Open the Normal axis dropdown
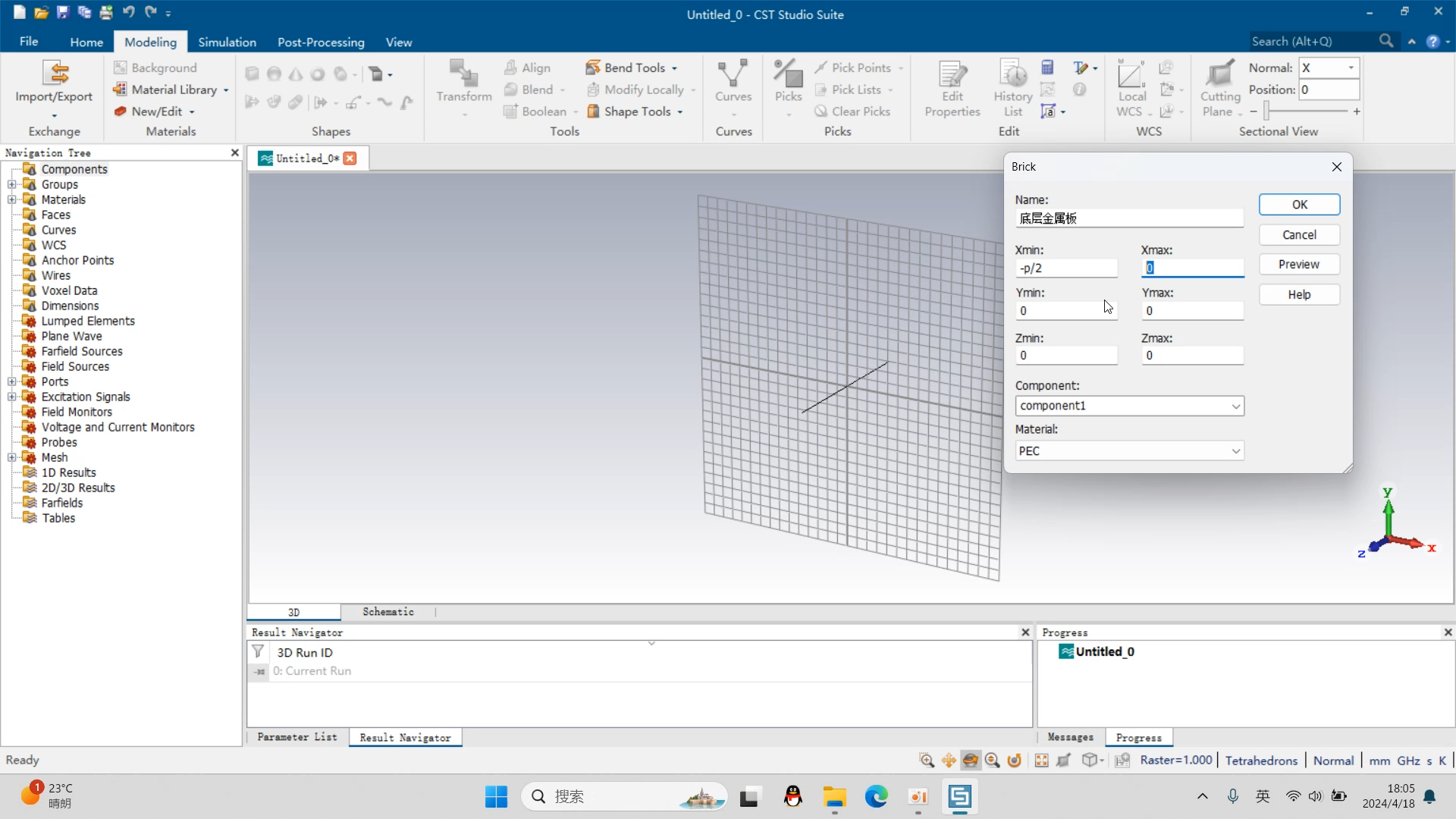 click(1351, 67)
